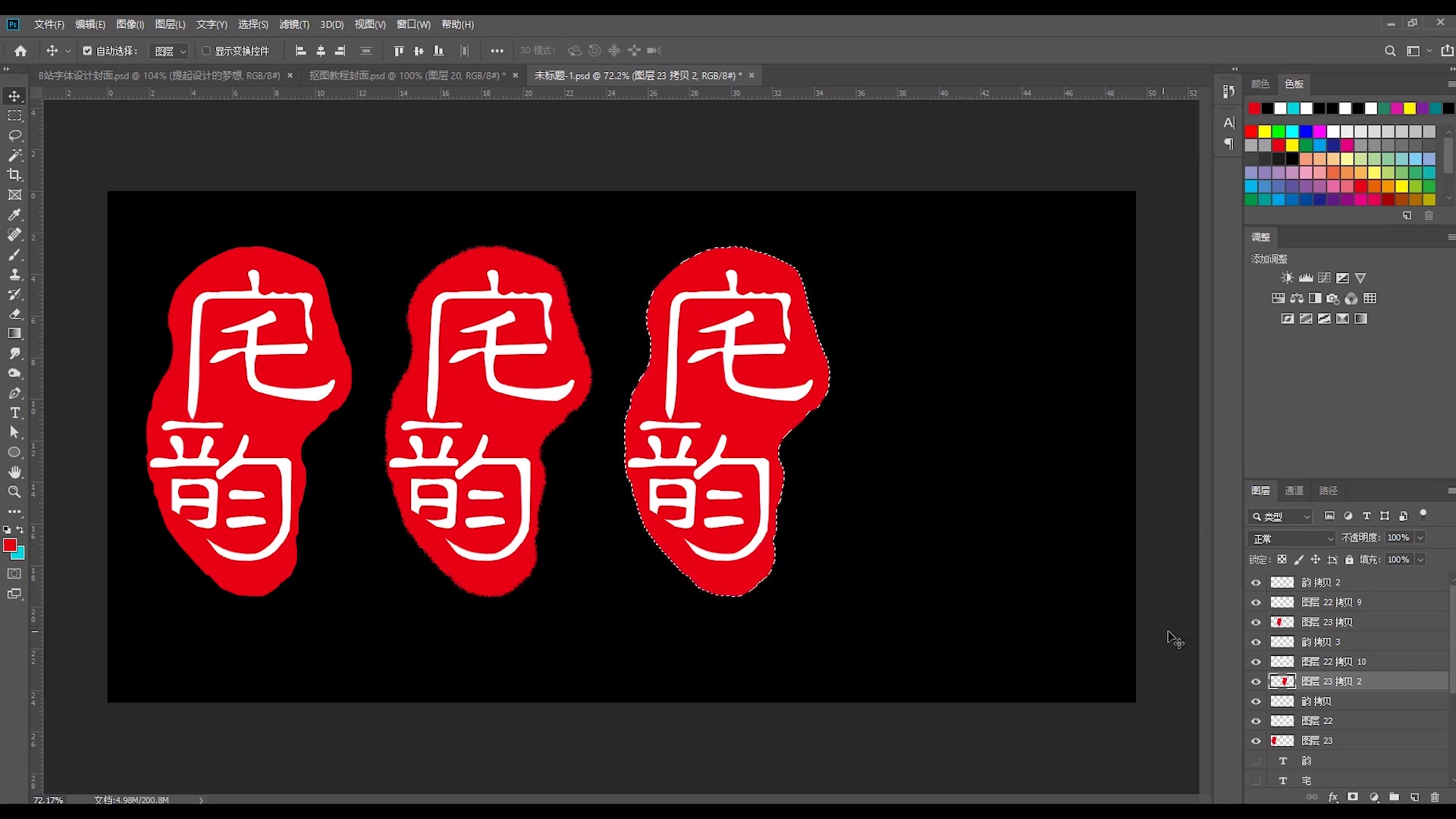
Task: Hide the 图层 22 layer
Action: (x=1256, y=721)
